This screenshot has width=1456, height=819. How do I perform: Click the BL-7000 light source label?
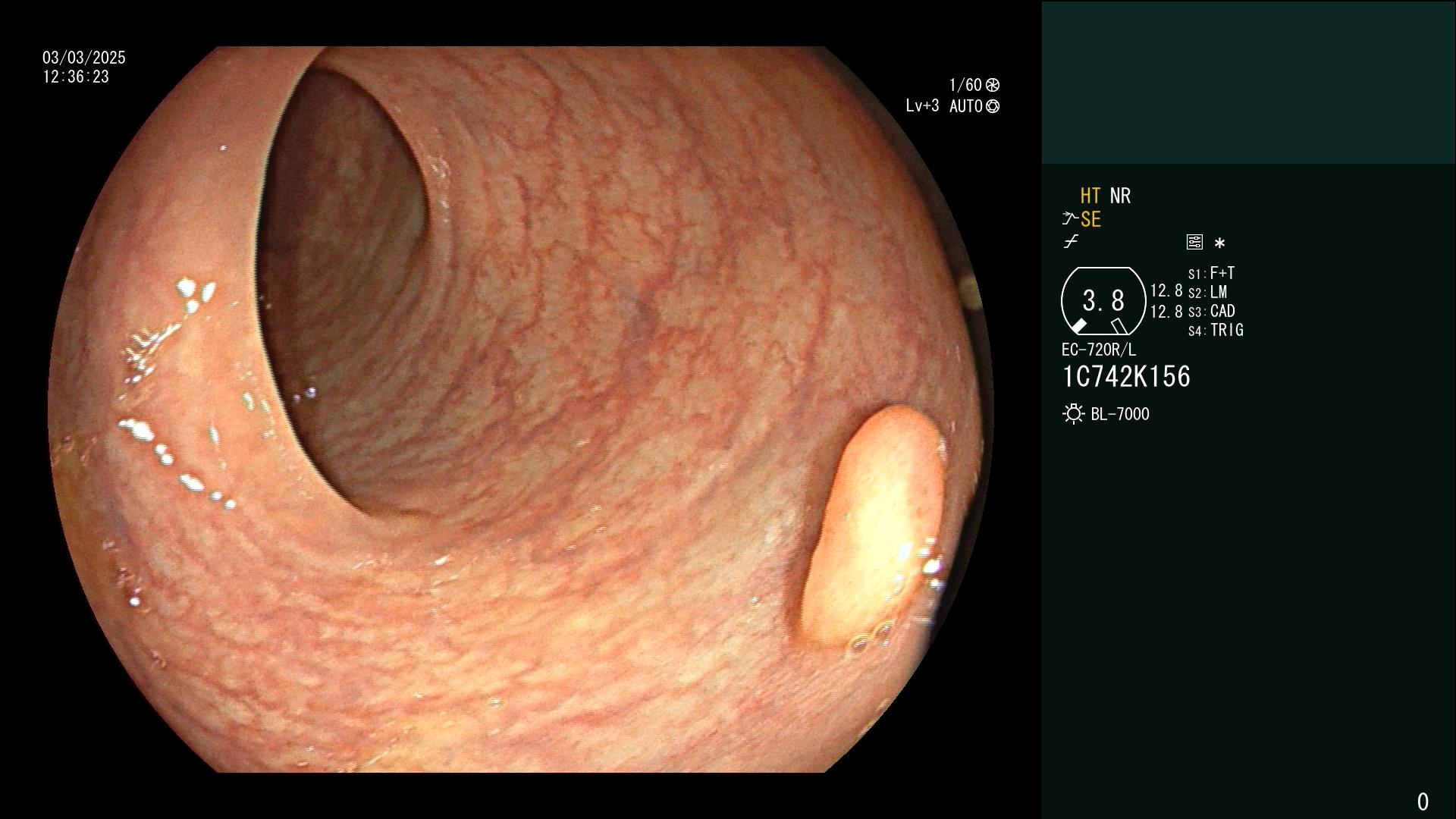(x=1120, y=414)
